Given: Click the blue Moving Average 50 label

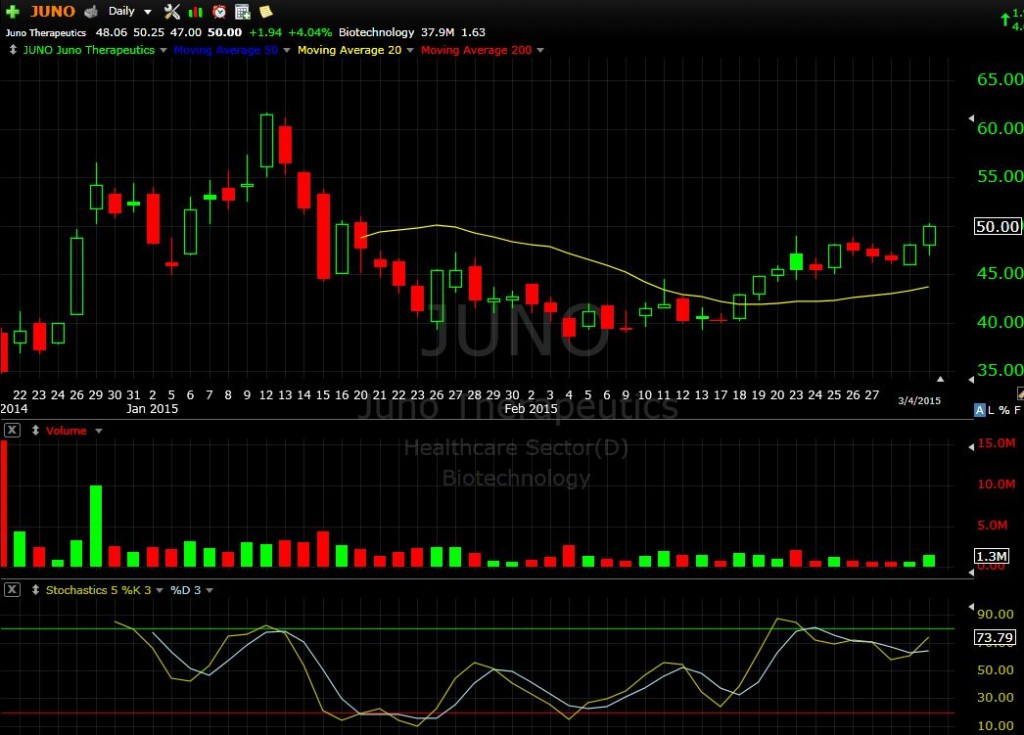Looking at the screenshot, I should click(x=226, y=50).
